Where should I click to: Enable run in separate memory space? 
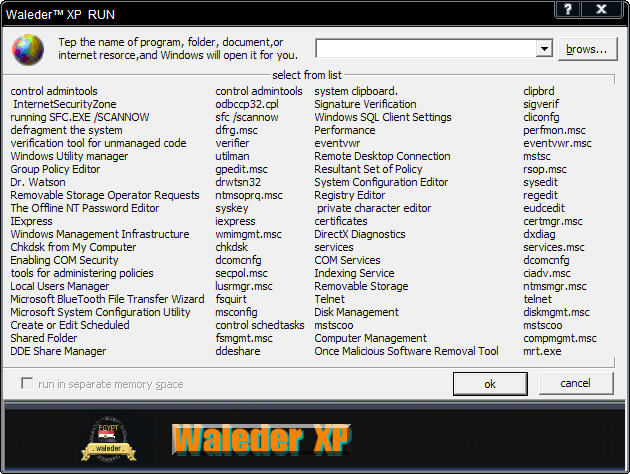click(27, 384)
